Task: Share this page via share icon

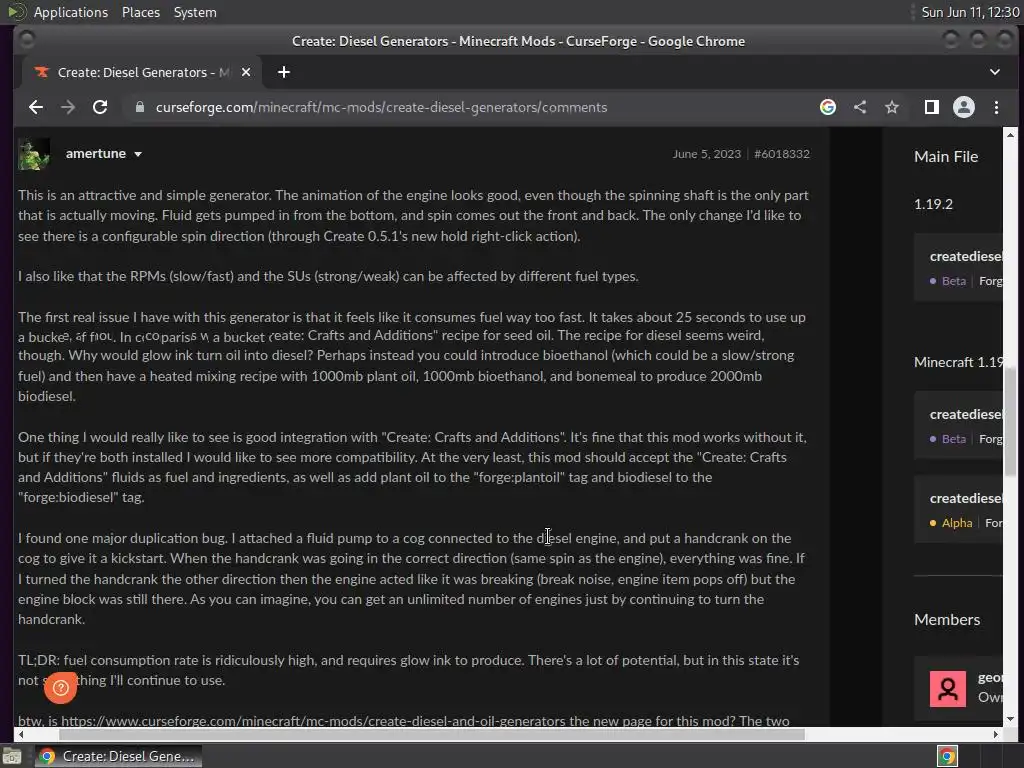Action: 860,107
